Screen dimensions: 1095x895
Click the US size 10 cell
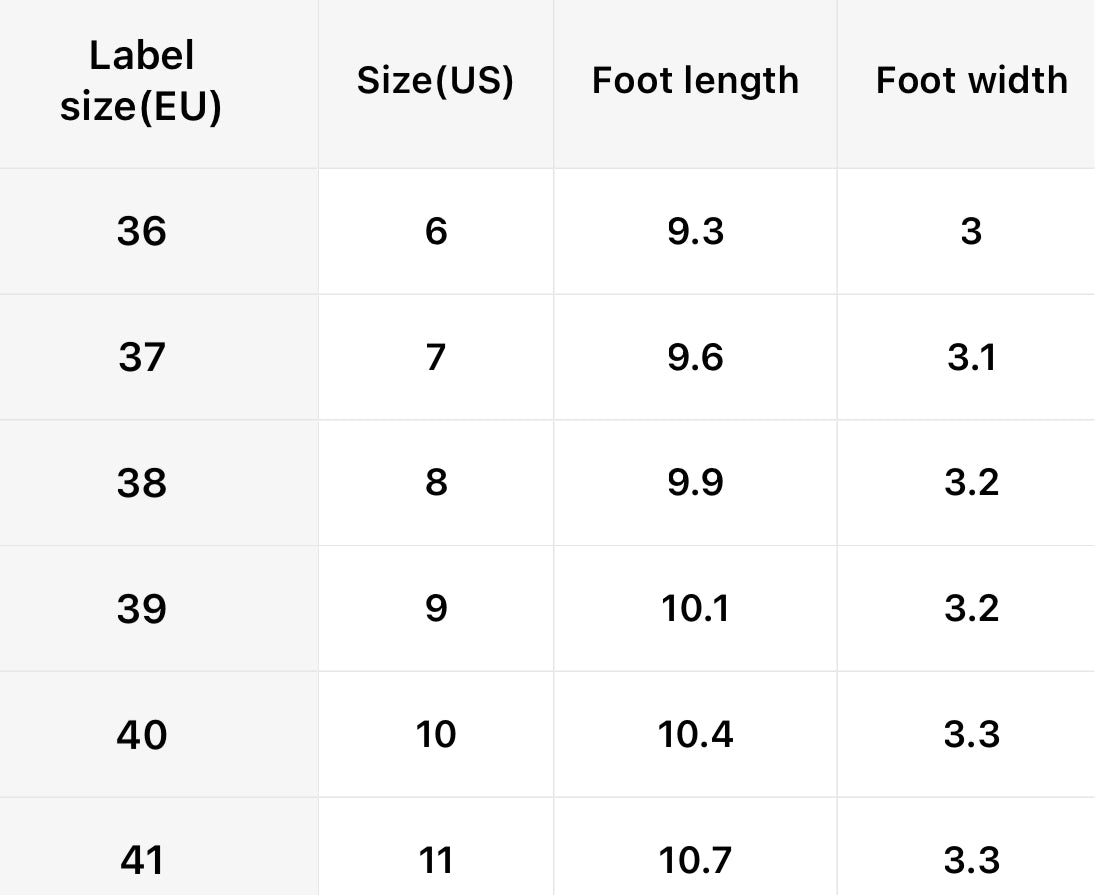[436, 735]
